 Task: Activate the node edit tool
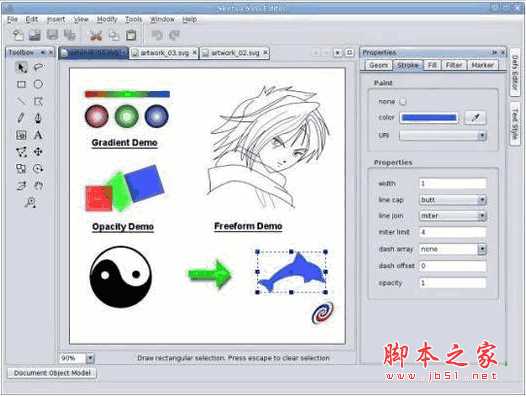point(21,152)
